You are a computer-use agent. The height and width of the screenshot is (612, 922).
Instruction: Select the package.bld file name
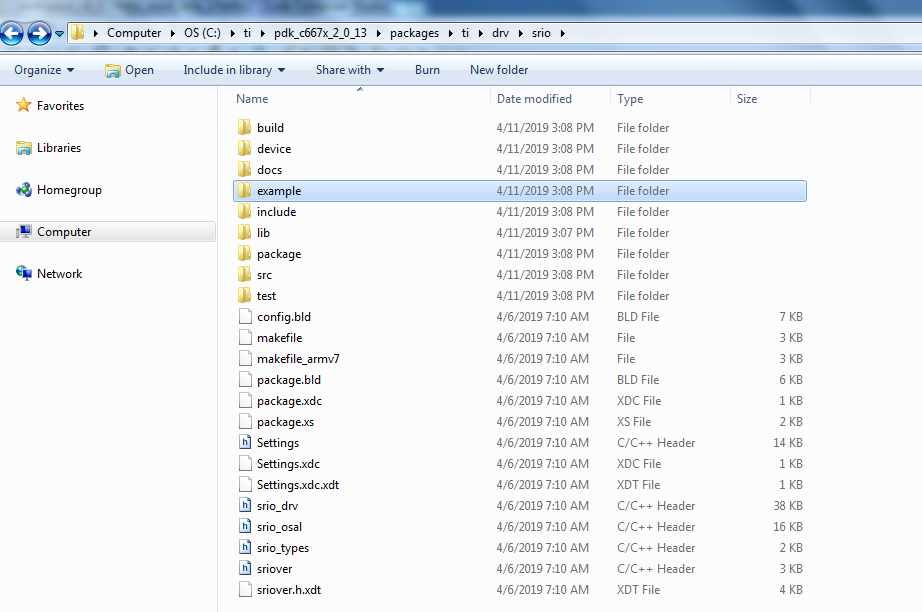(289, 380)
